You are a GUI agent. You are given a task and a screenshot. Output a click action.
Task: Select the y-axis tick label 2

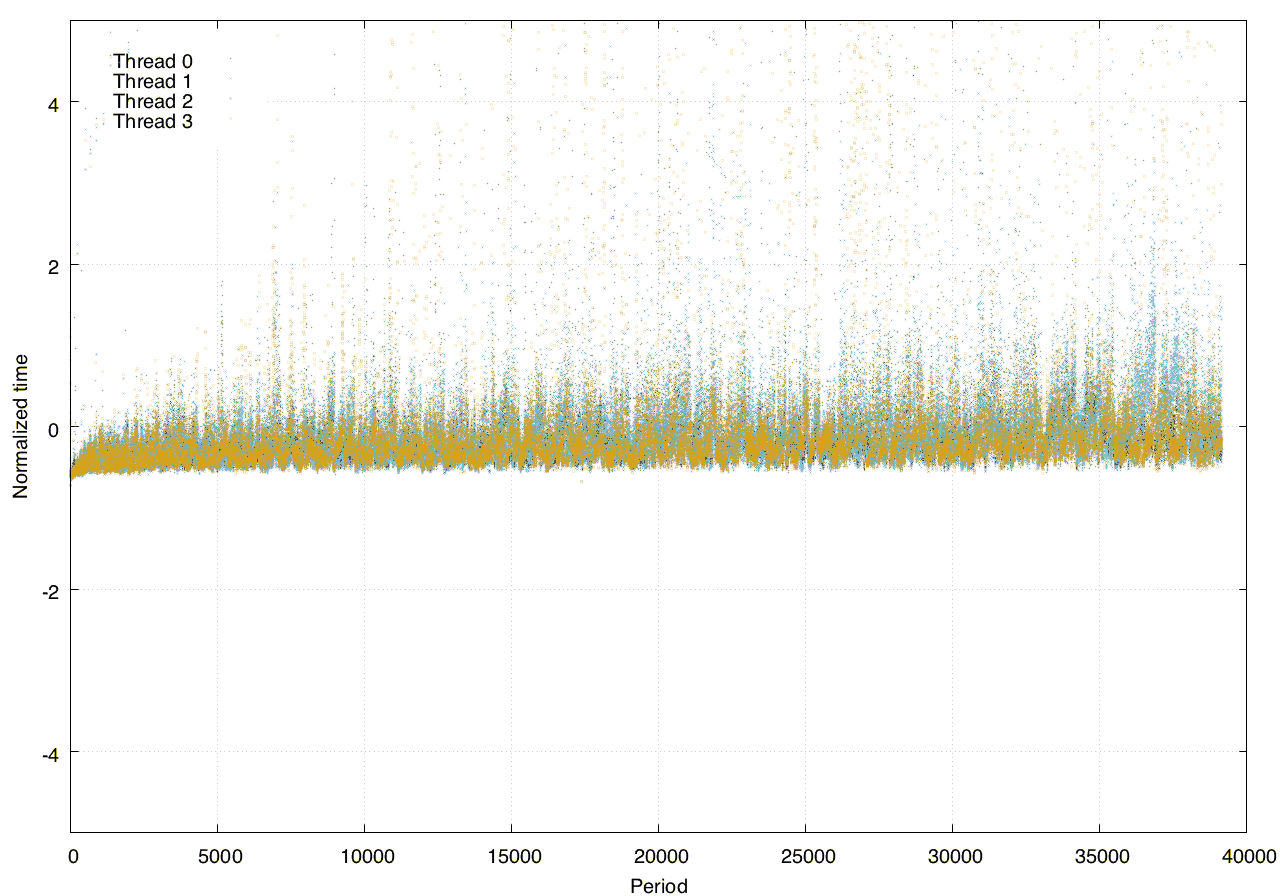point(52,266)
